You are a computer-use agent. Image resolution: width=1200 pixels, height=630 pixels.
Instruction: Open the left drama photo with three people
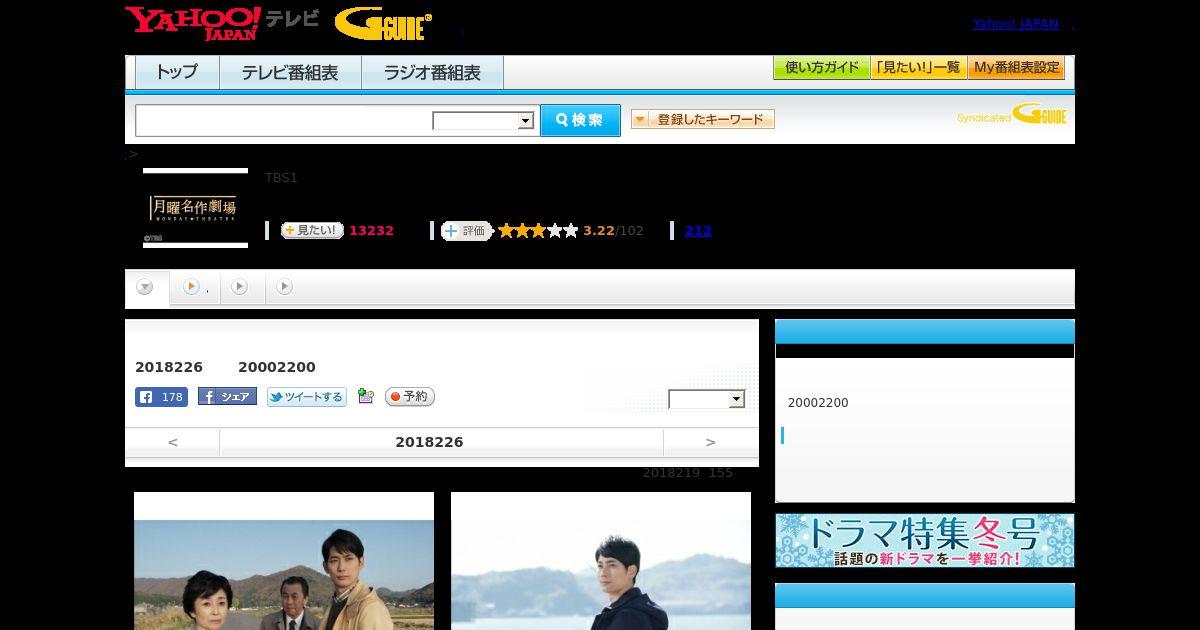click(x=284, y=561)
